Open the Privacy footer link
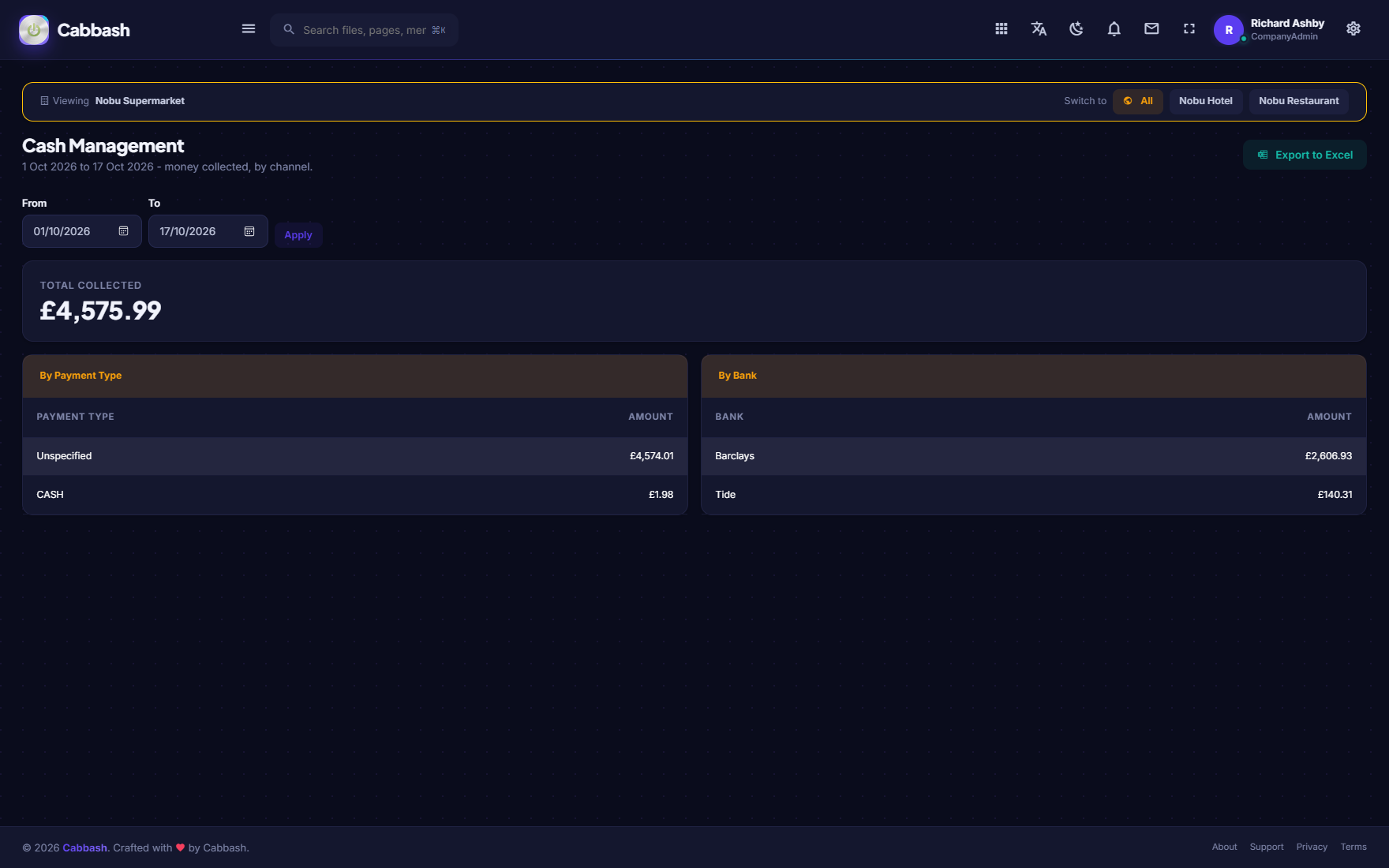 click(1312, 847)
